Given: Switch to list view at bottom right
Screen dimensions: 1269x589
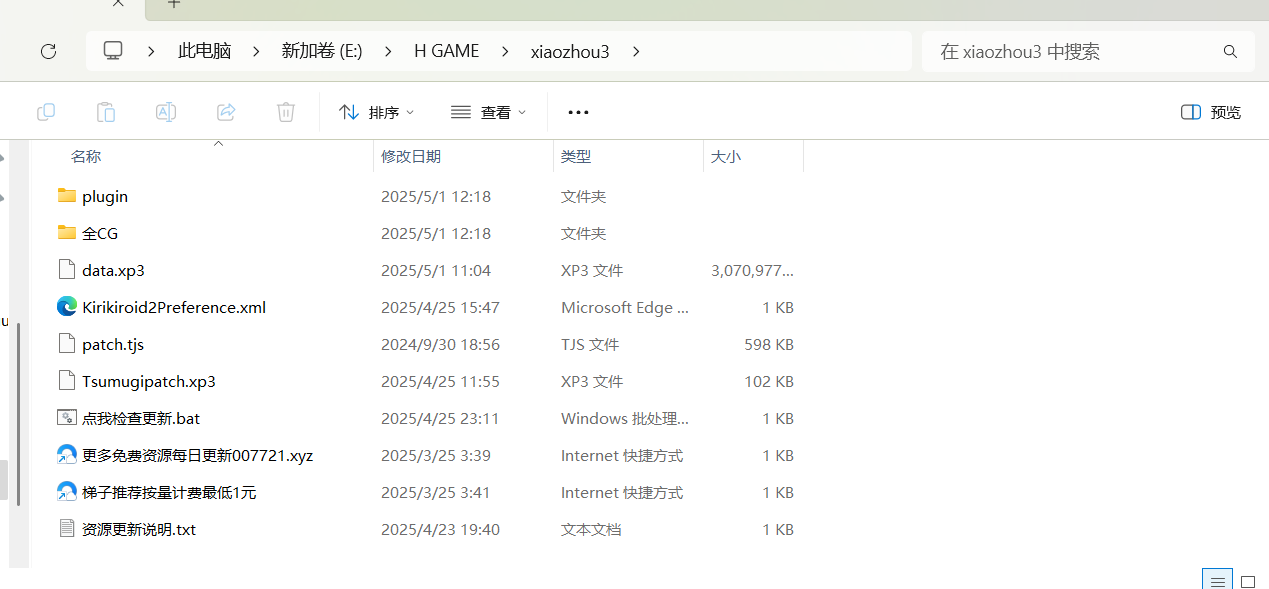Looking at the screenshot, I should 1217,580.
